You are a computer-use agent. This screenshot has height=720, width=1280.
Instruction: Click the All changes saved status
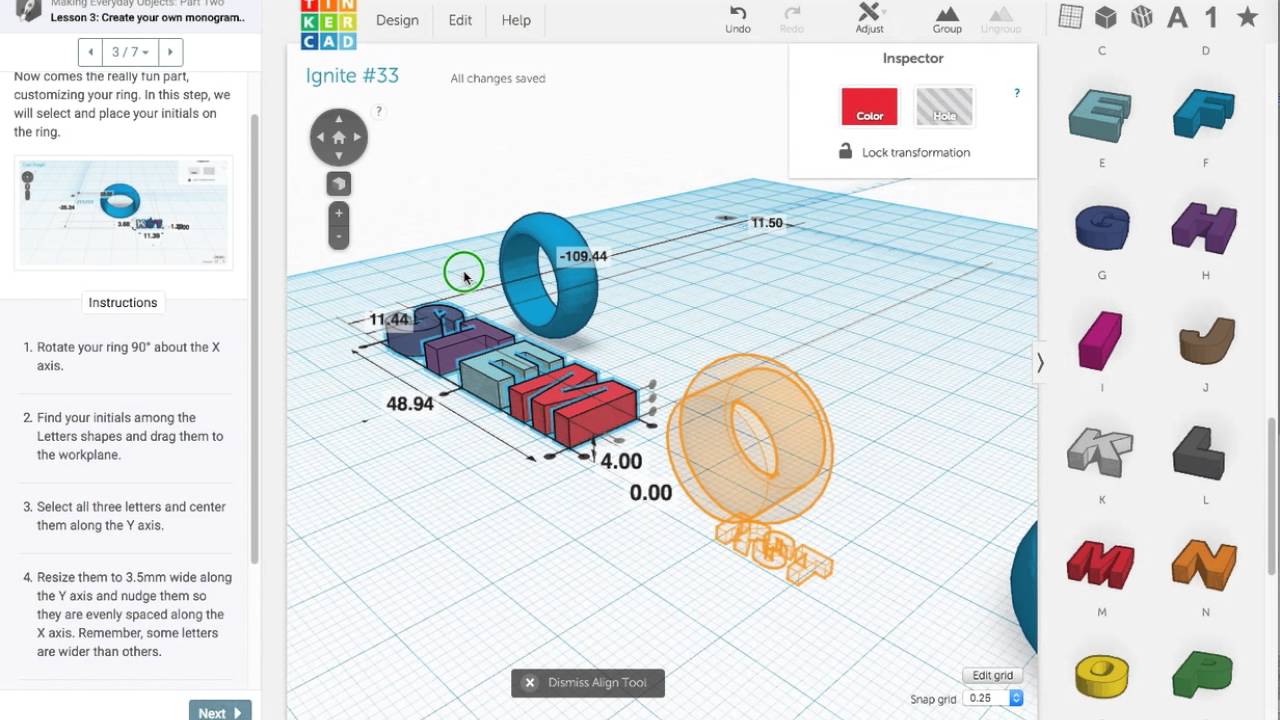click(x=498, y=78)
